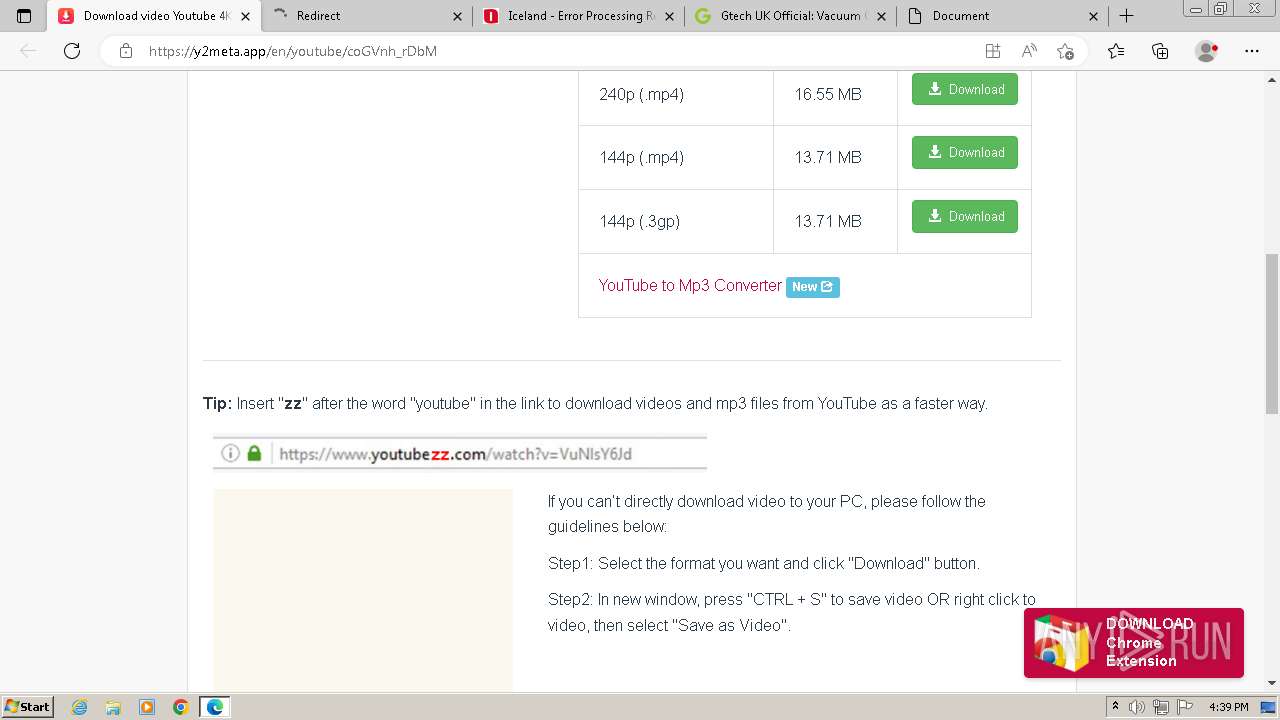Click the scrollbar down arrow
Image resolution: width=1280 pixels, height=720 pixels.
1272,683
